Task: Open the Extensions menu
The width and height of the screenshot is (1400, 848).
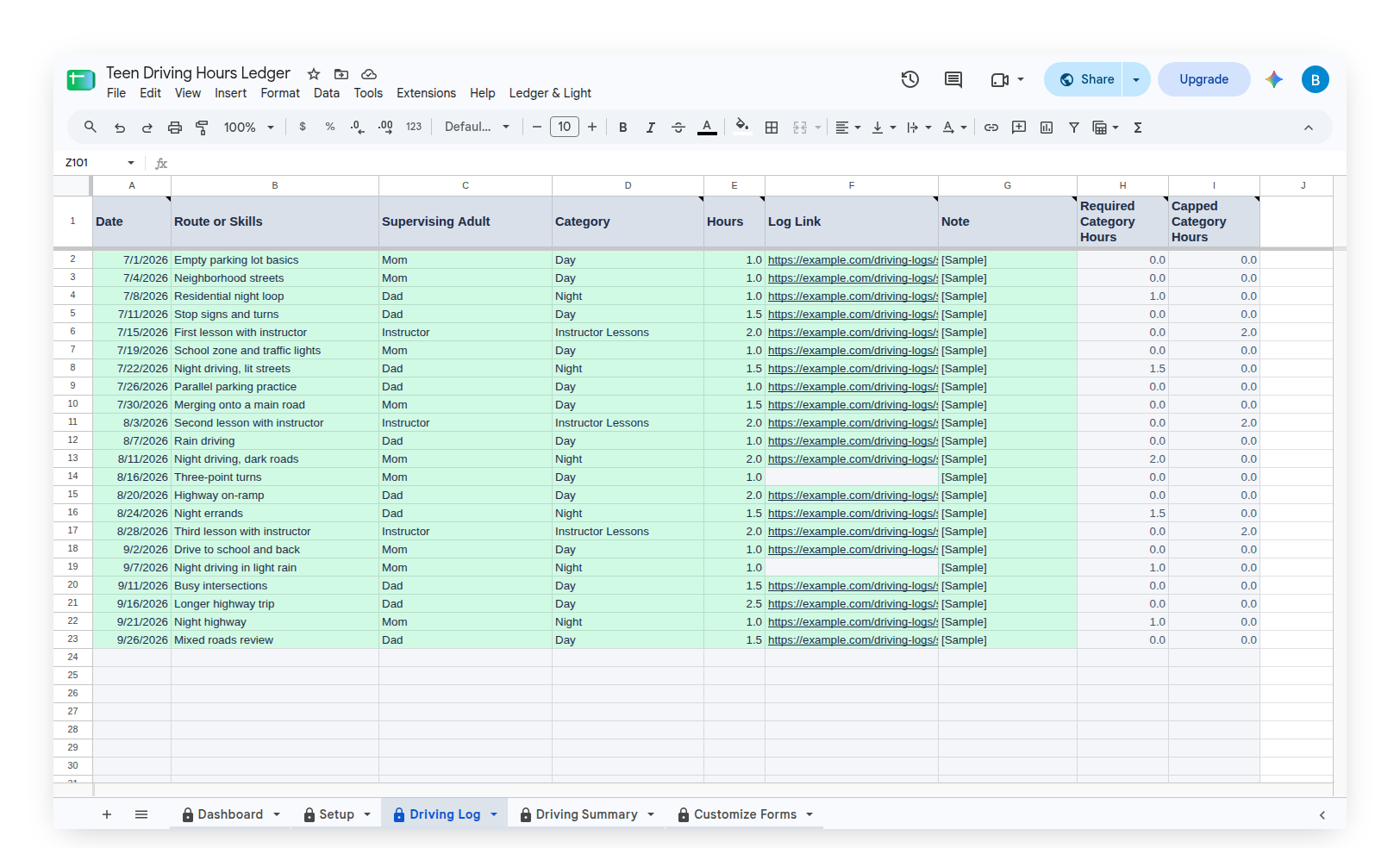Action: coord(426,93)
